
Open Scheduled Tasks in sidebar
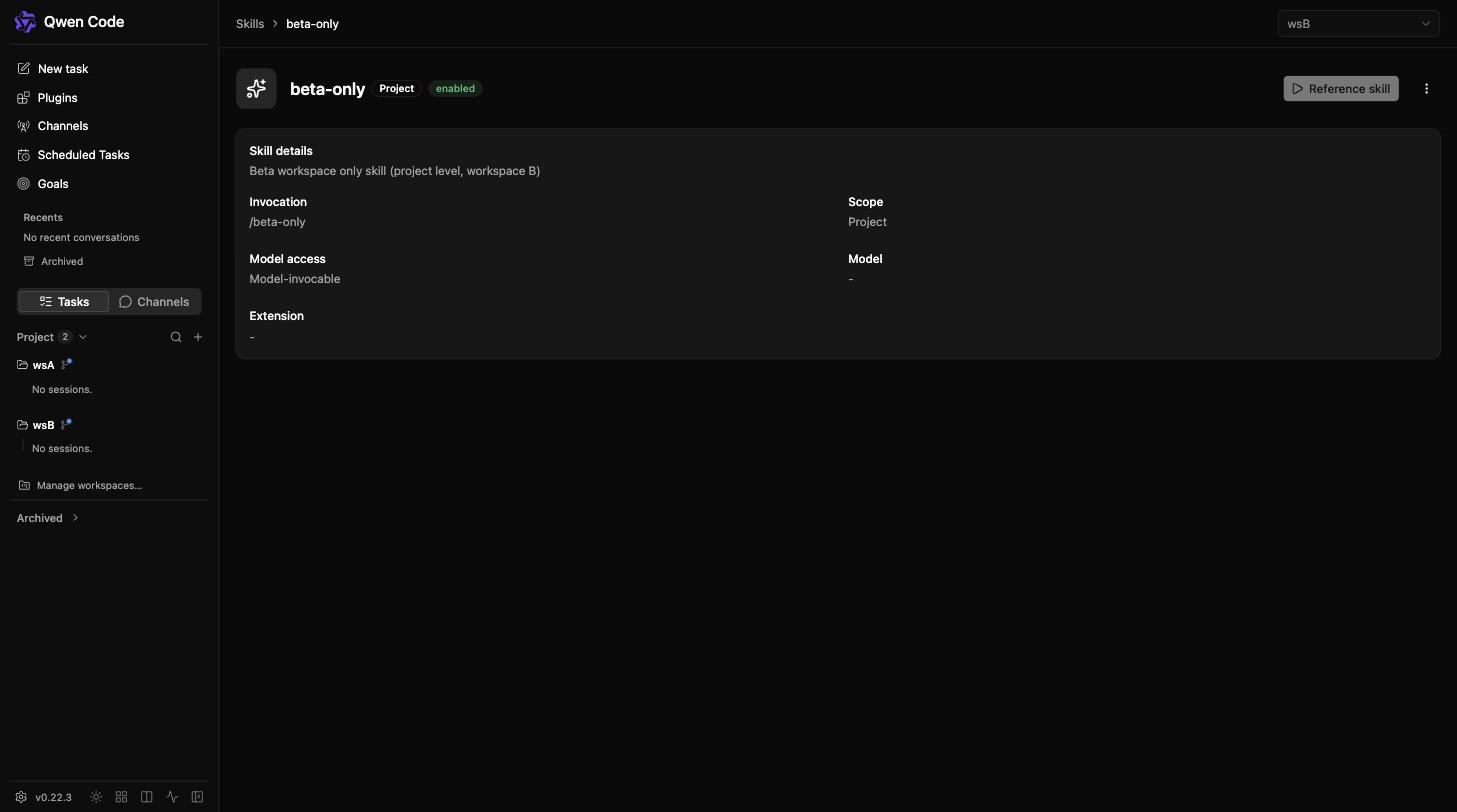83,155
